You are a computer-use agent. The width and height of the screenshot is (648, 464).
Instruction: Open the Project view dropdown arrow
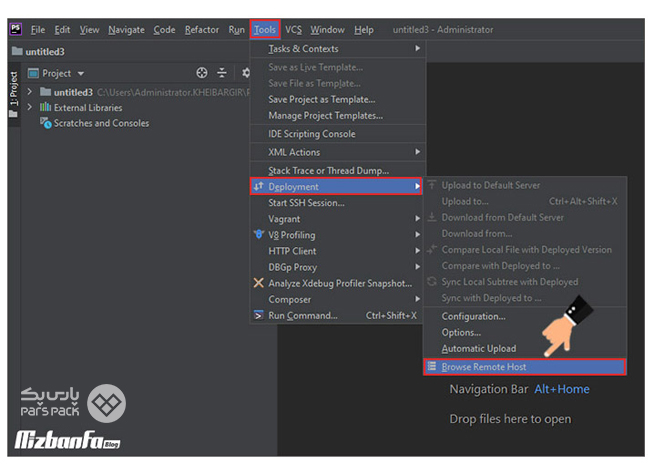(81, 74)
